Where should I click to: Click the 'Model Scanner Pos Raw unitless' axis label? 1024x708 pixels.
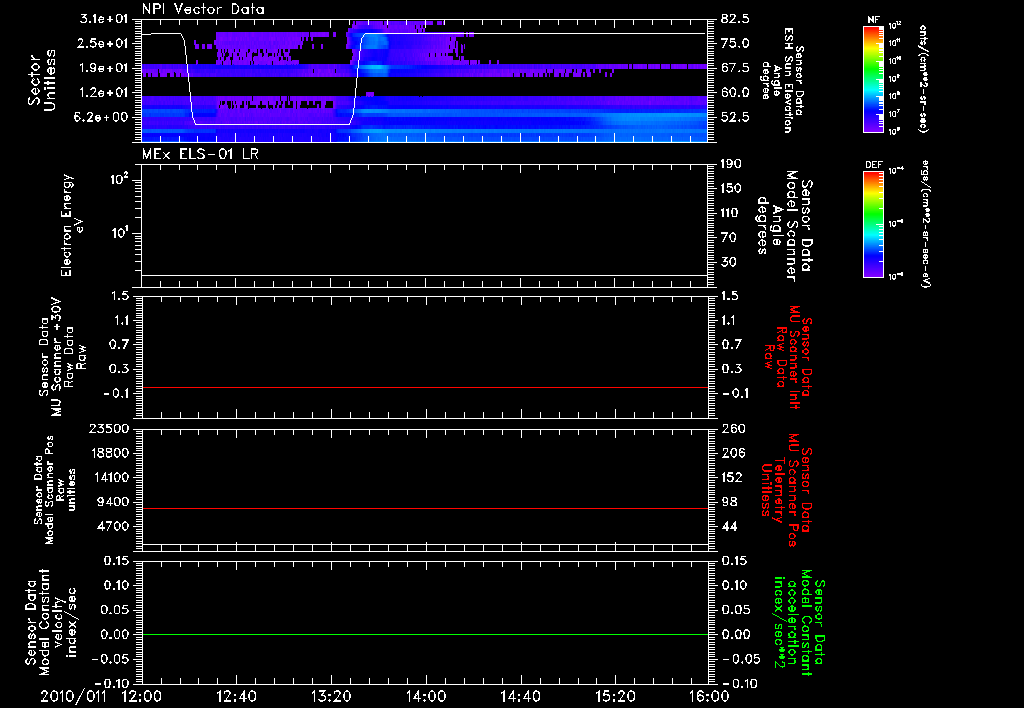click(x=55, y=490)
